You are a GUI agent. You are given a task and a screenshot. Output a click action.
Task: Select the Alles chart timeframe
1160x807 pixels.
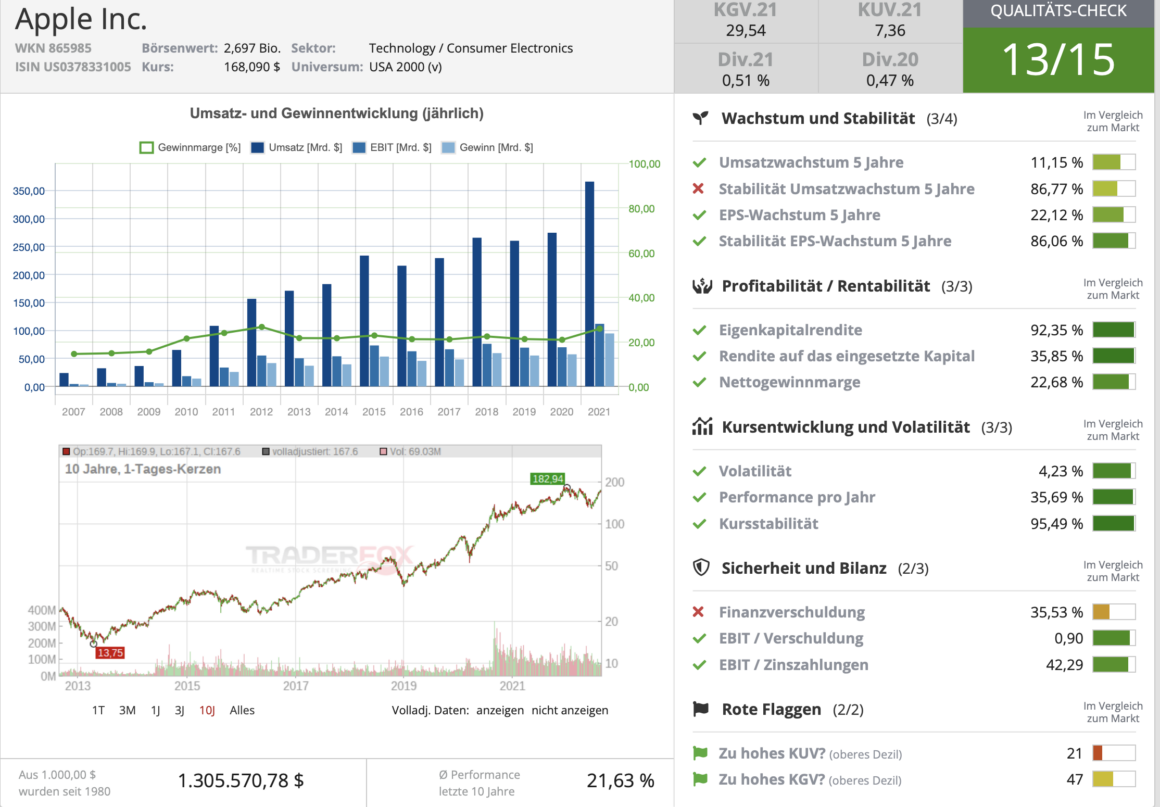pyautogui.click(x=242, y=710)
